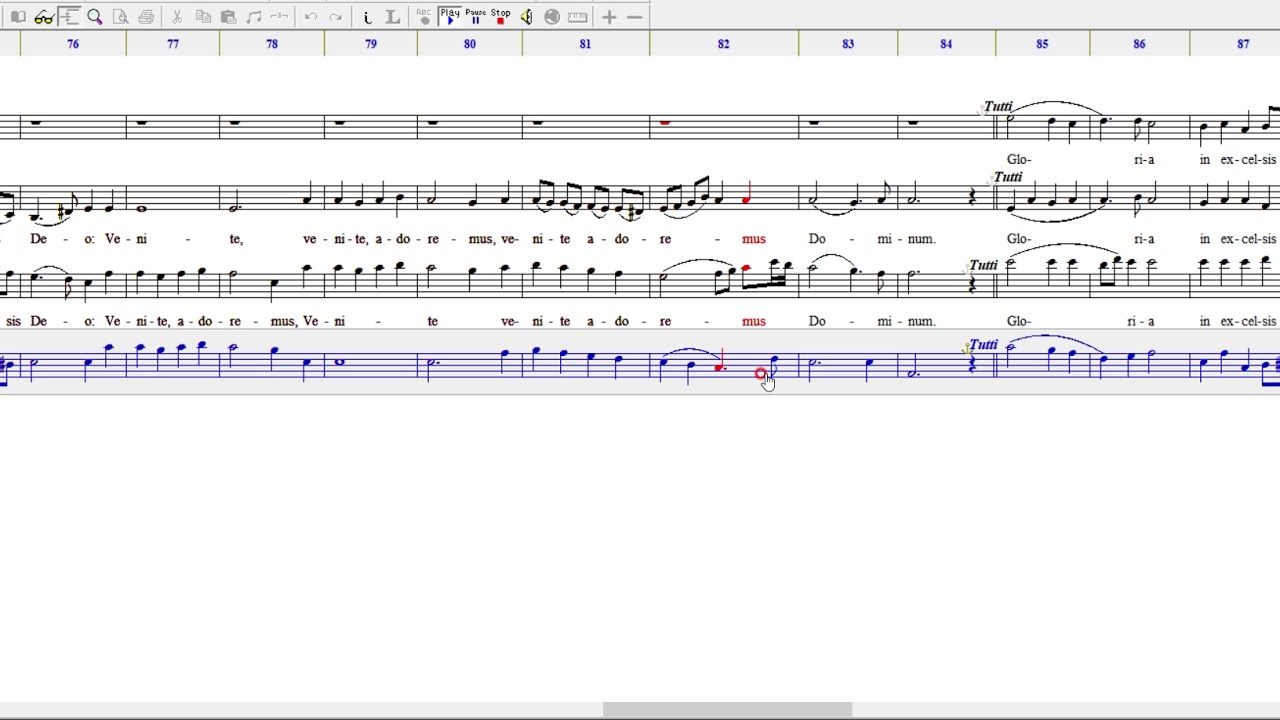Click the Tutti marking on top staff
Screen dimensions: 1280x720
click(998, 106)
